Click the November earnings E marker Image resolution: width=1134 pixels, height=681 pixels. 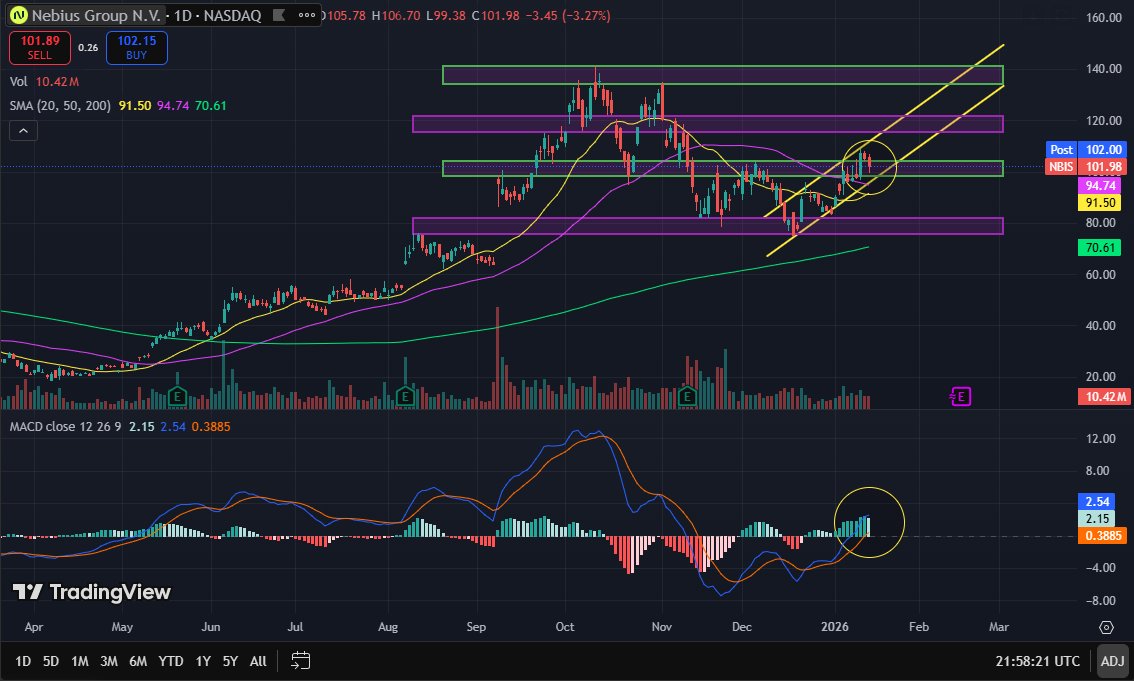point(687,396)
